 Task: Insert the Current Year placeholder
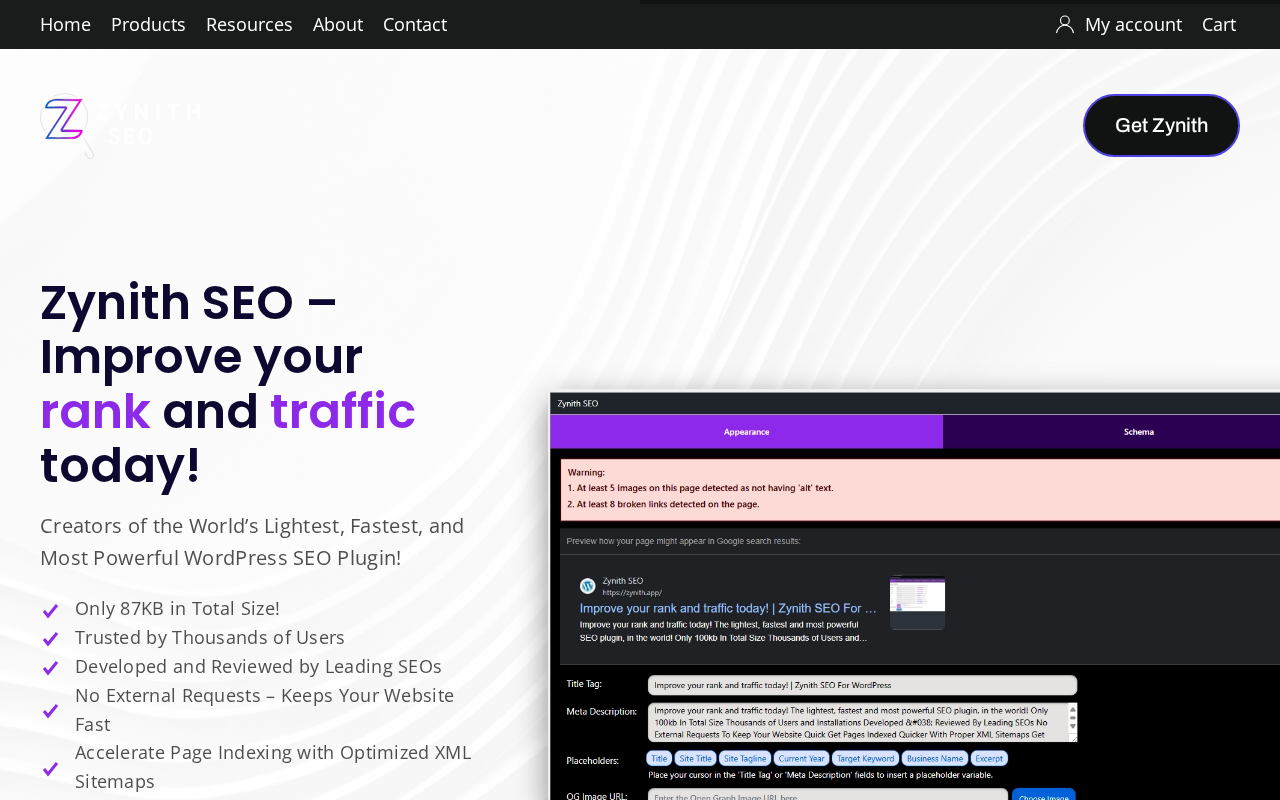801,759
